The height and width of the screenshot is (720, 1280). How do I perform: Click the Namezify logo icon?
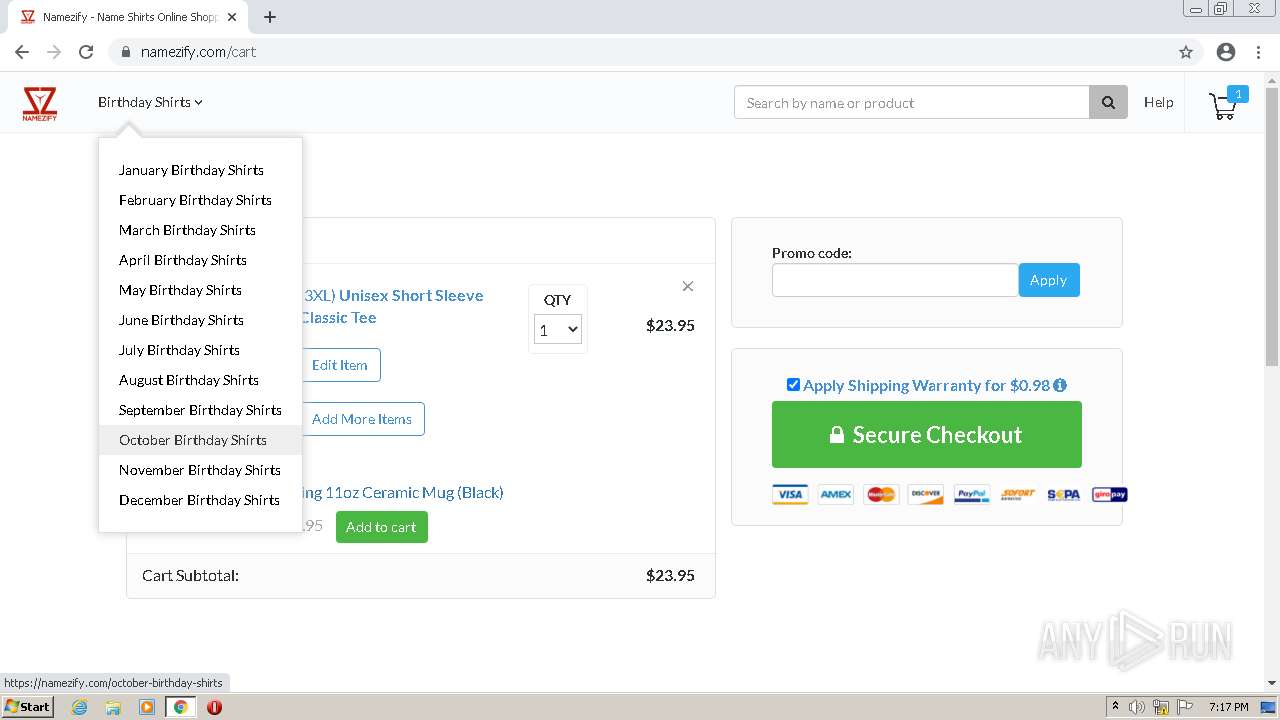40,103
